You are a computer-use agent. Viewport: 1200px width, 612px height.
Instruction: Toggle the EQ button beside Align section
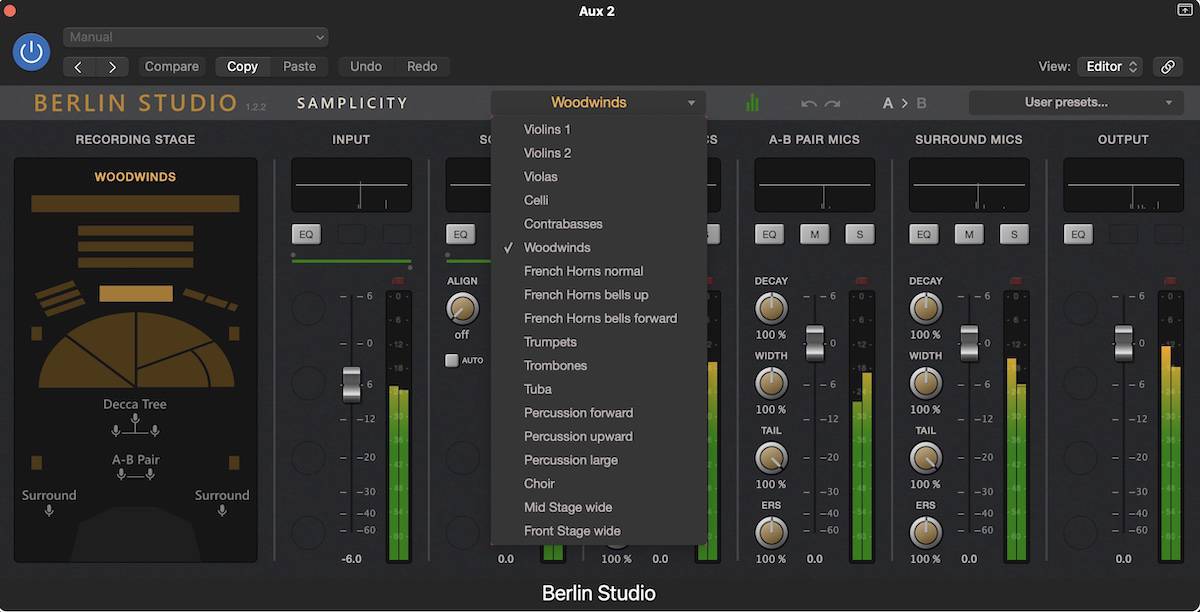[x=460, y=234]
